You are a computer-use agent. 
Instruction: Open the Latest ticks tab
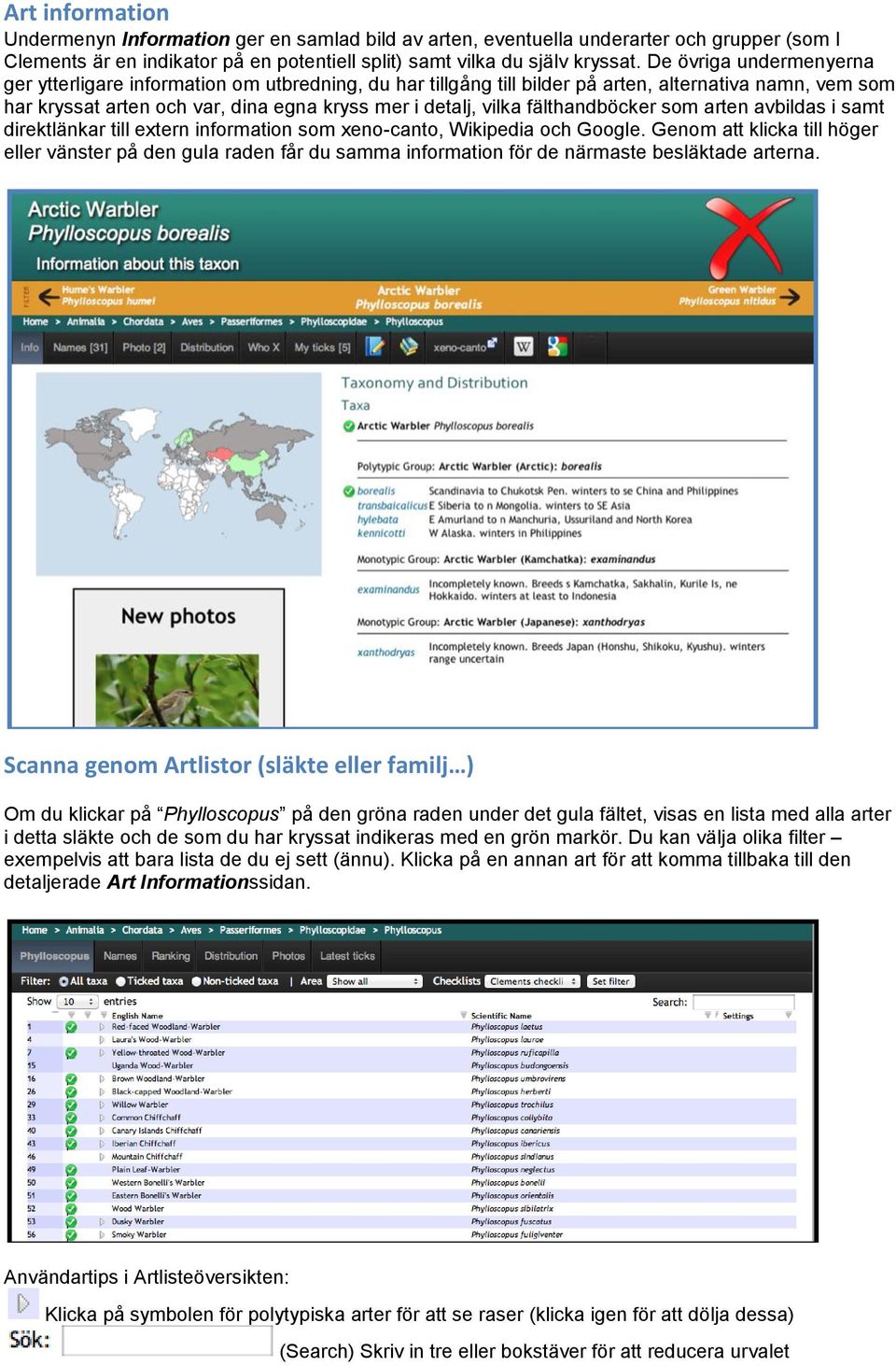(347, 956)
